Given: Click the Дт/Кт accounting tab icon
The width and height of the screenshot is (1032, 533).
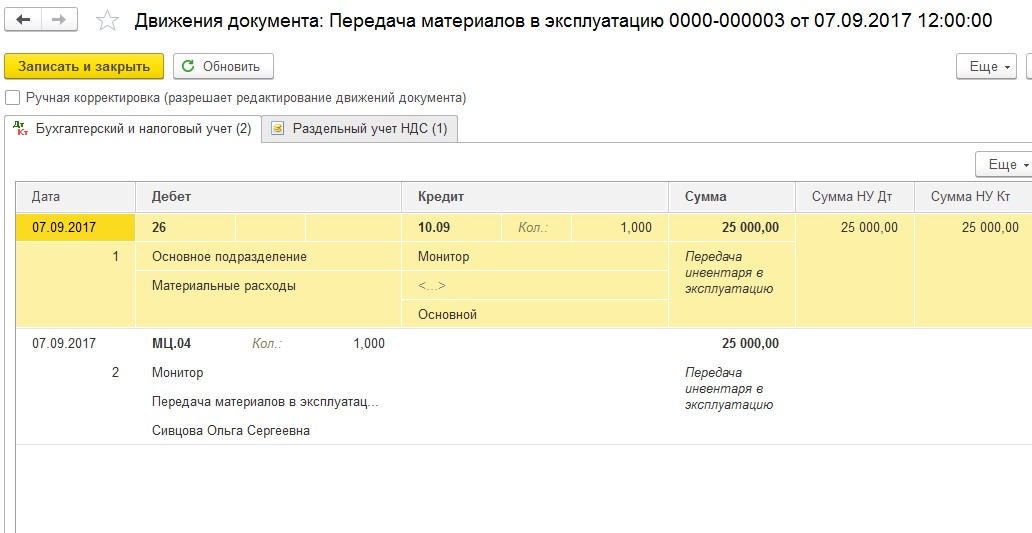Looking at the screenshot, I should (x=19, y=128).
